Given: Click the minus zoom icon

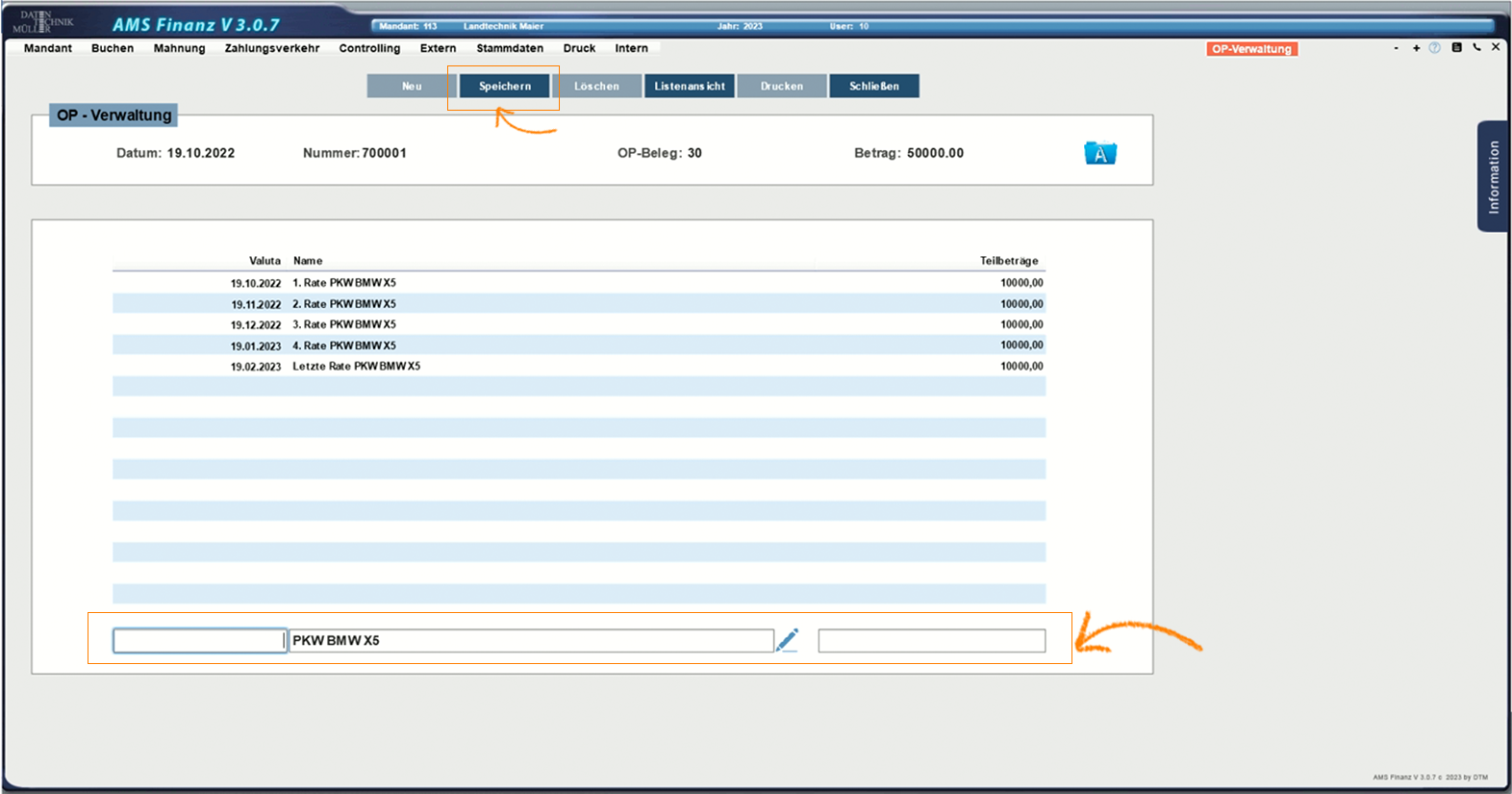Looking at the screenshot, I should tap(1396, 48).
